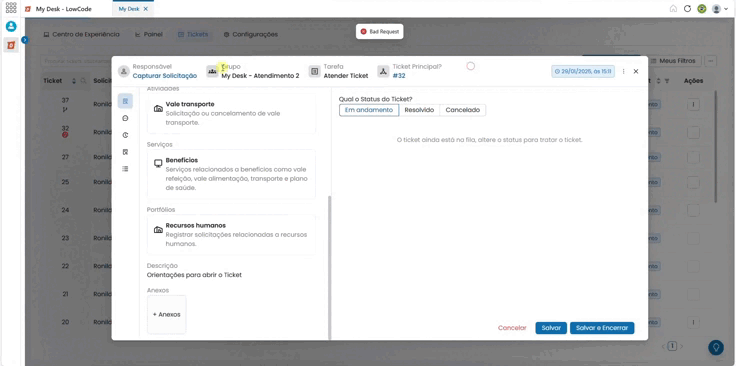Image resolution: width=736 pixels, height=366 pixels.
Task: Click the + Anexos attachment box
Action: click(167, 314)
